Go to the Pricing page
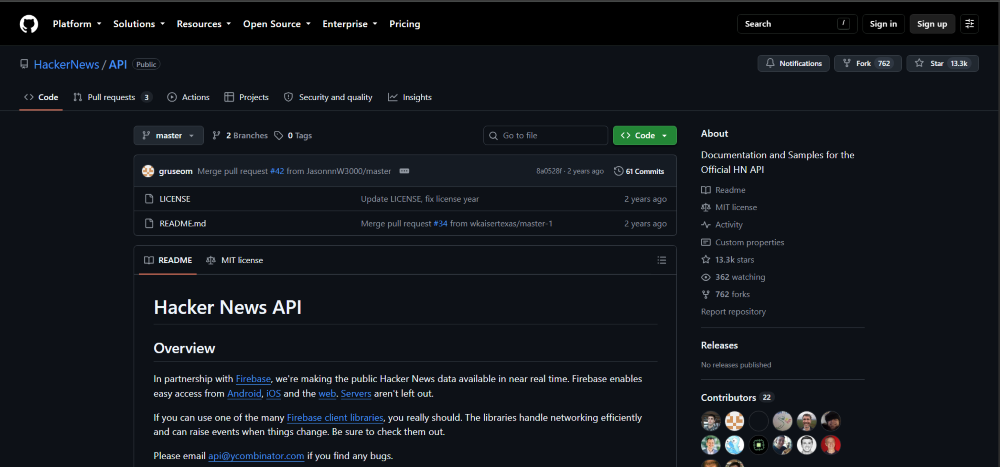1000x467 pixels. pos(404,24)
